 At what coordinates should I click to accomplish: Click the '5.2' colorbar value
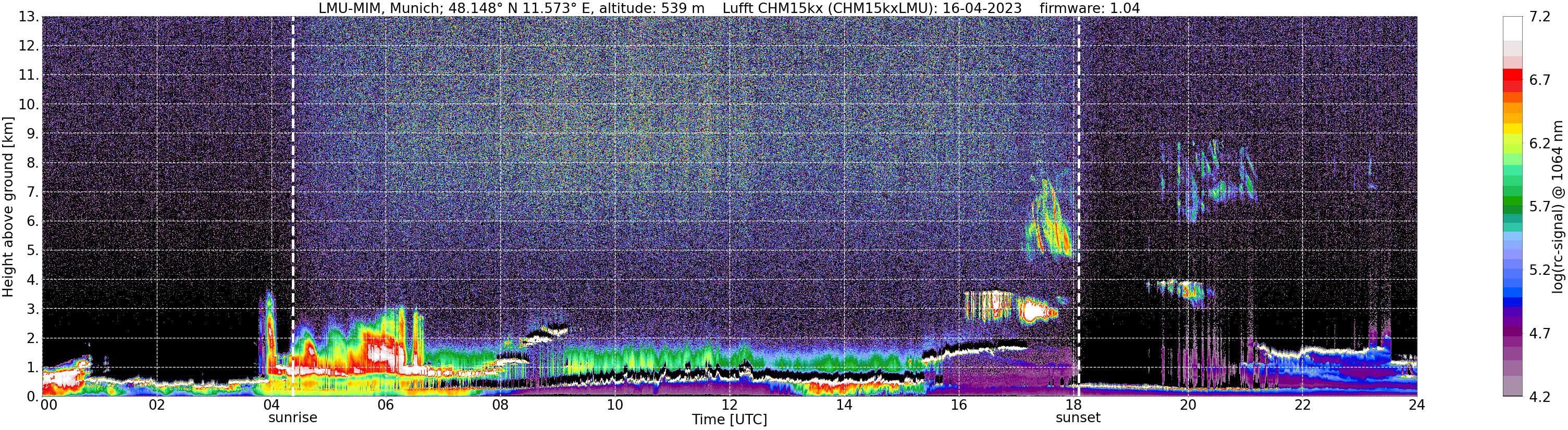(x=1540, y=270)
